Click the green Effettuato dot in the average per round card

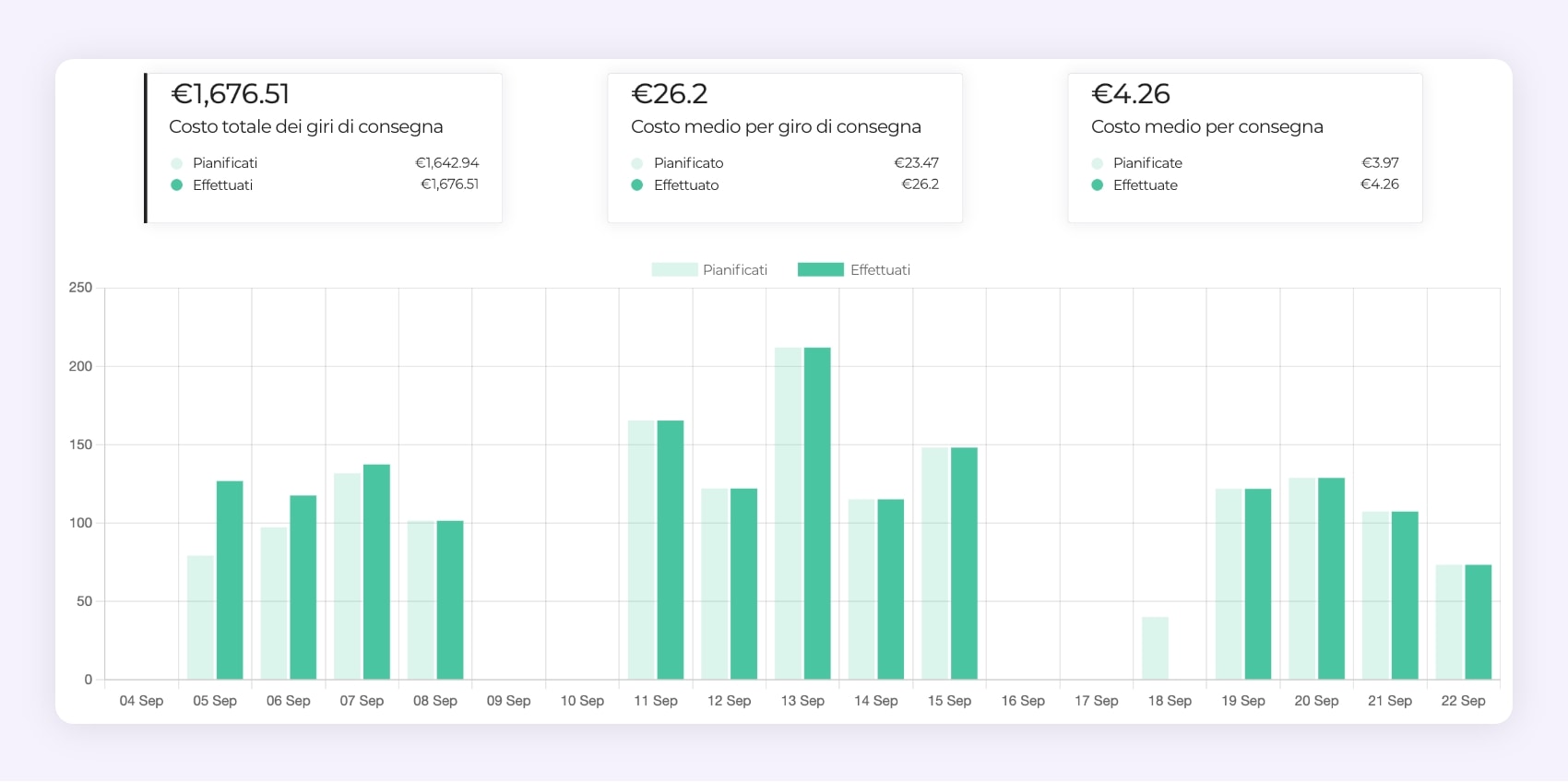[x=636, y=185]
